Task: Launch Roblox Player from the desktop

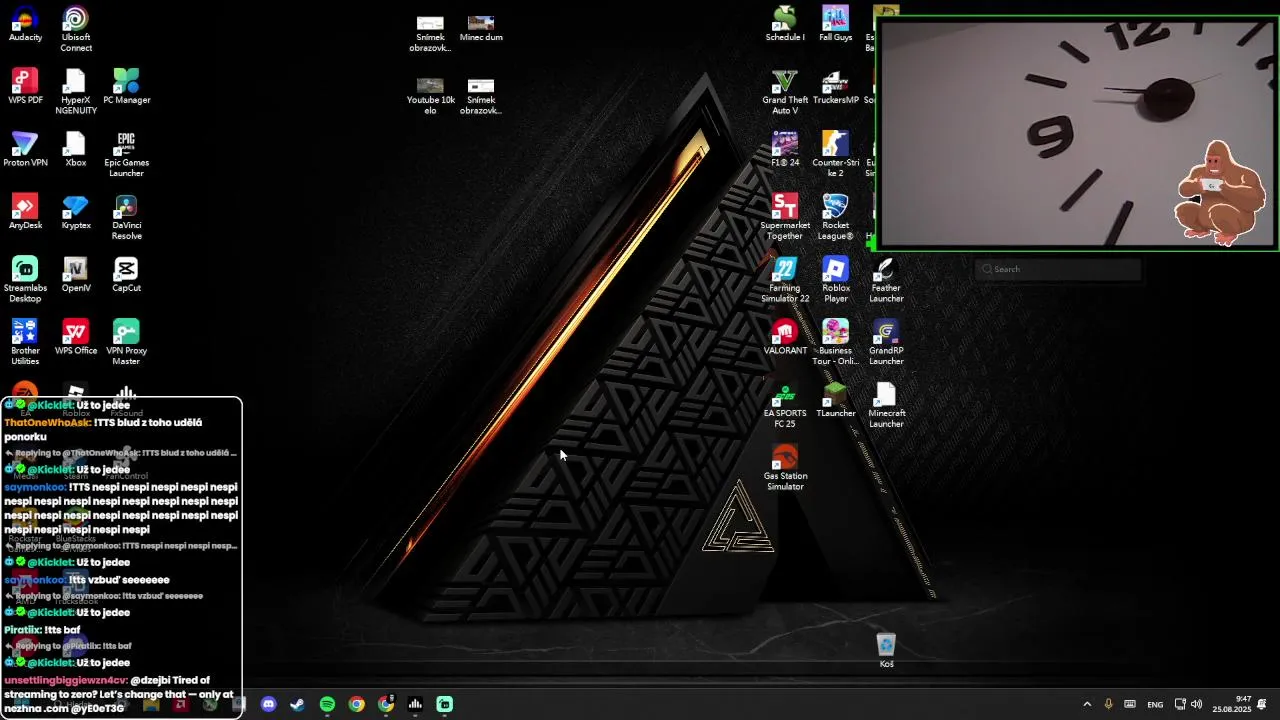Action: click(x=835, y=280)
